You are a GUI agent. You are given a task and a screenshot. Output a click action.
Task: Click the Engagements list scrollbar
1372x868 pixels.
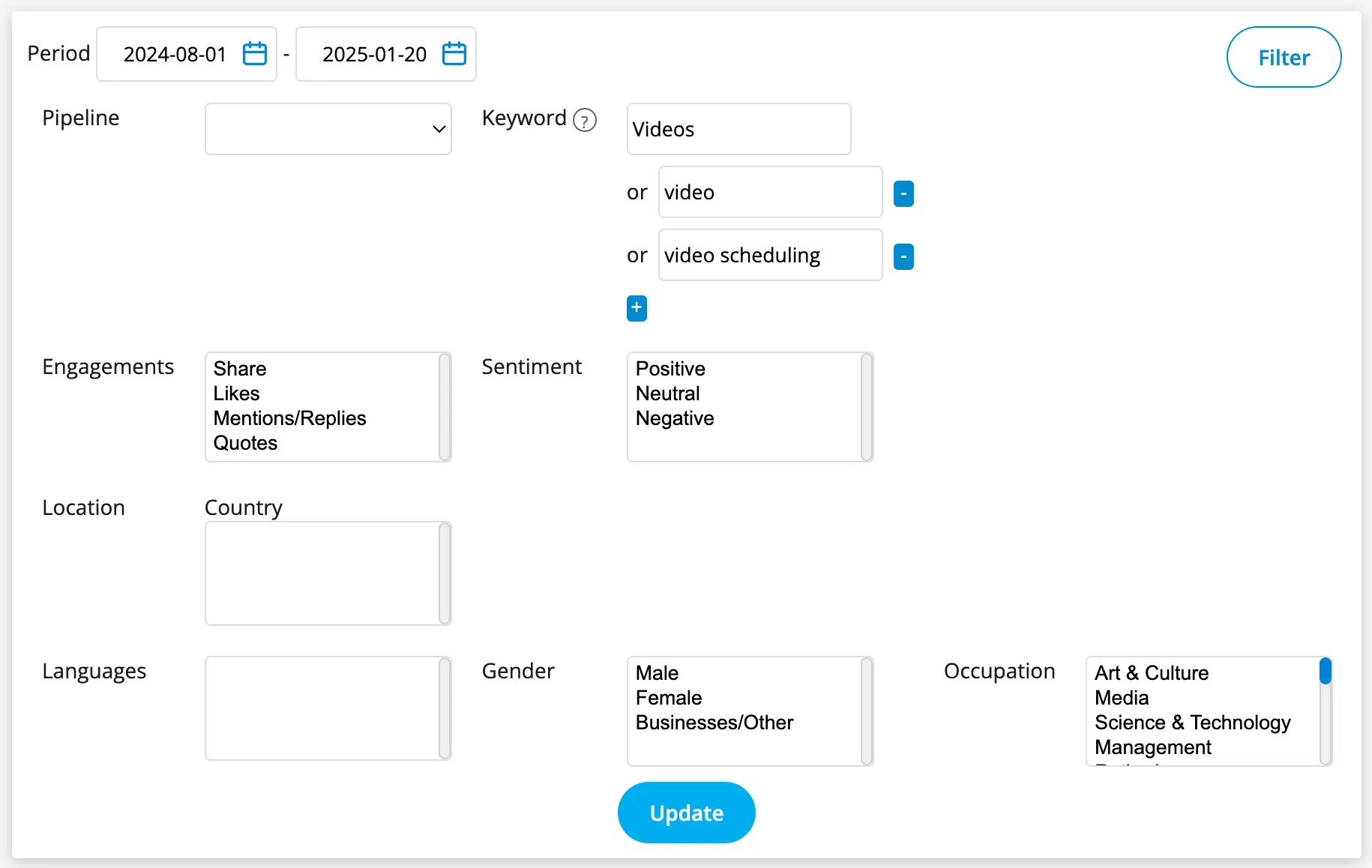pyautogui.click(x=445, y=407)
